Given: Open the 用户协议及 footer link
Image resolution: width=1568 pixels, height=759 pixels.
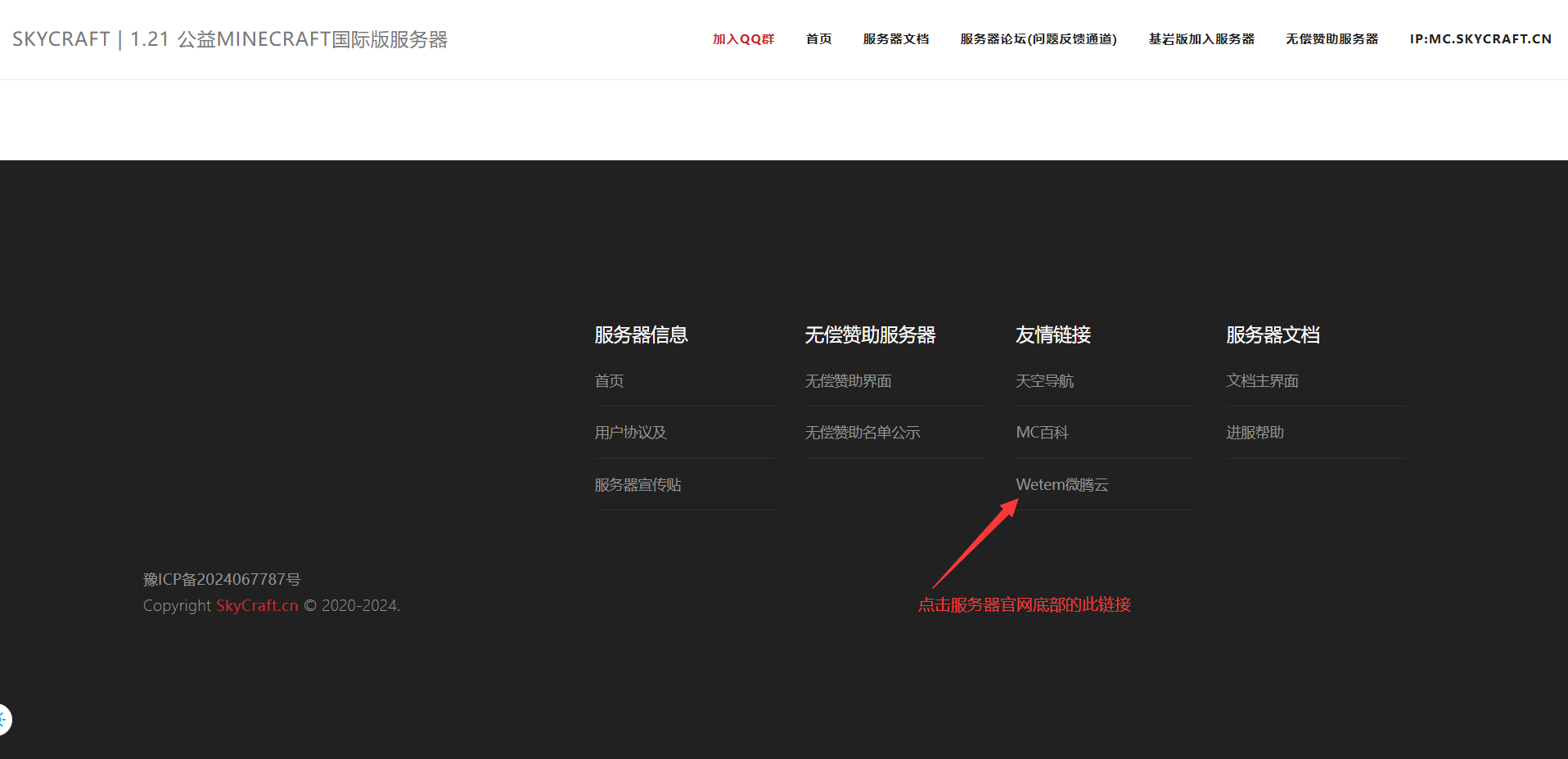Looking at the screenshot, I should (630, 433).
